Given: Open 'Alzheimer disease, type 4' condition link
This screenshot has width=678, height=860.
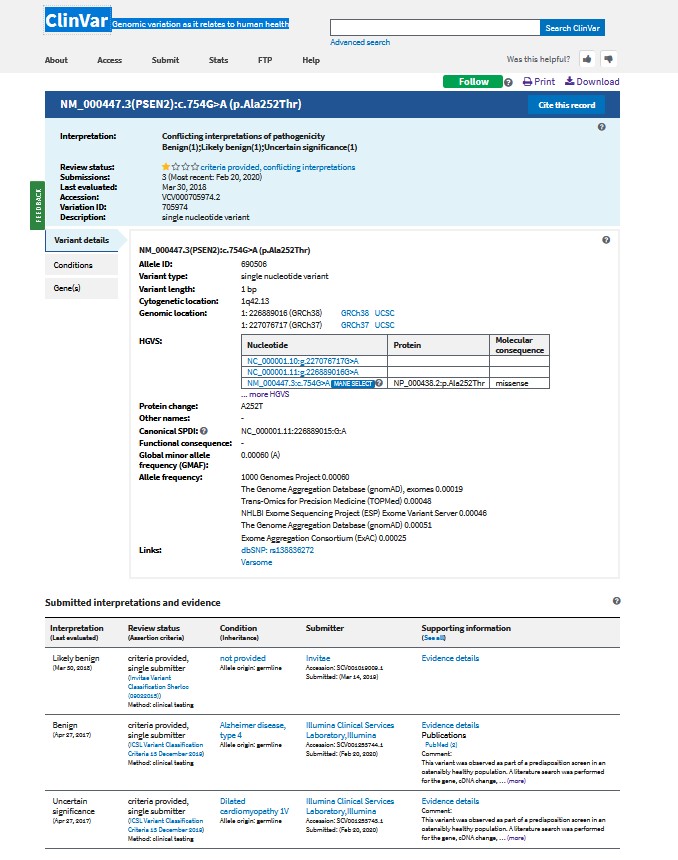Looking at the screenshot, I should pos(252,730).
